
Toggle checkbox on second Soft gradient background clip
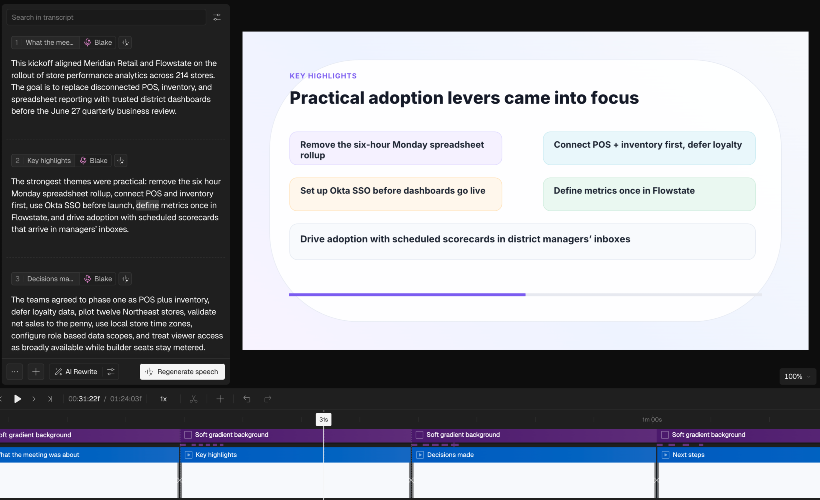click(x=188, y=435)
